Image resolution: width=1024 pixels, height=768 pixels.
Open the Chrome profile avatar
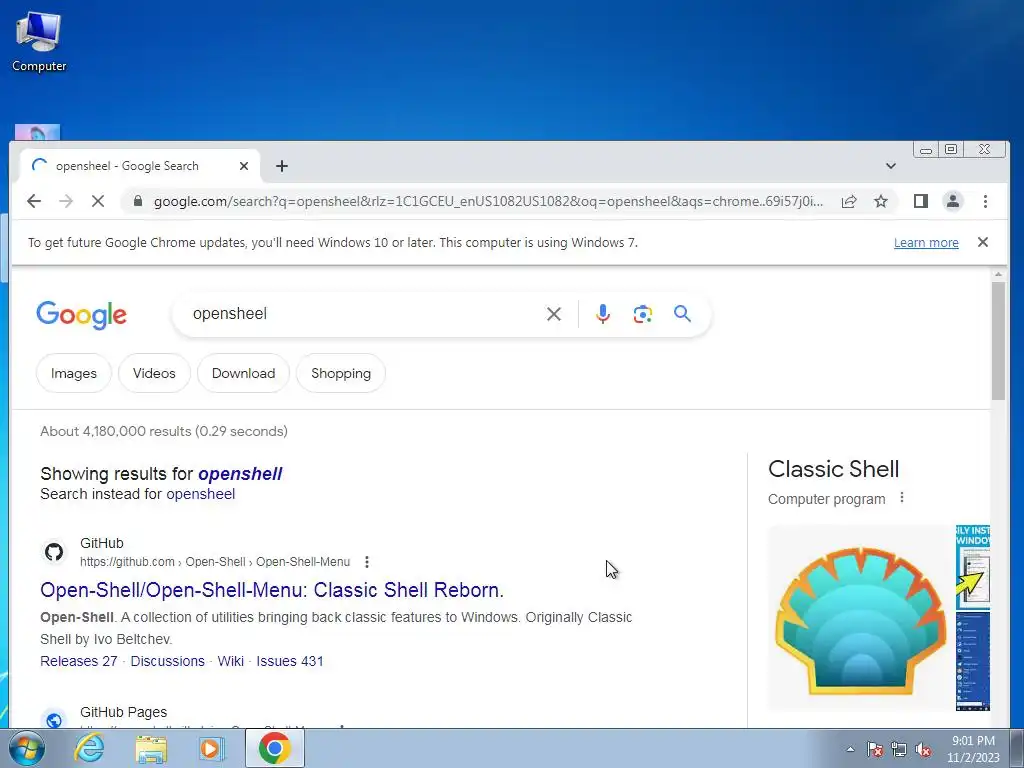coord(953,201)
